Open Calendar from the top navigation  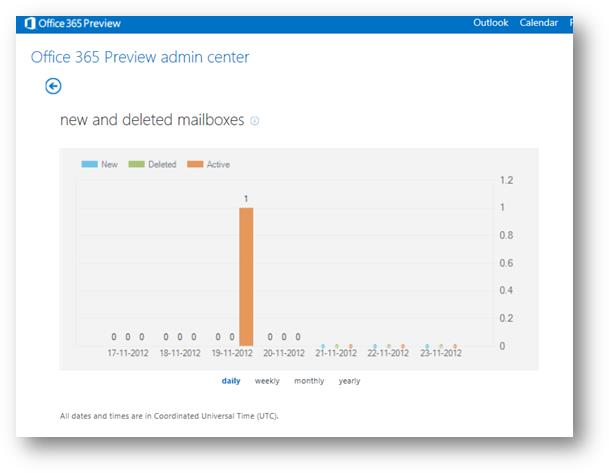pyautogui.click(x=538, y=23)
